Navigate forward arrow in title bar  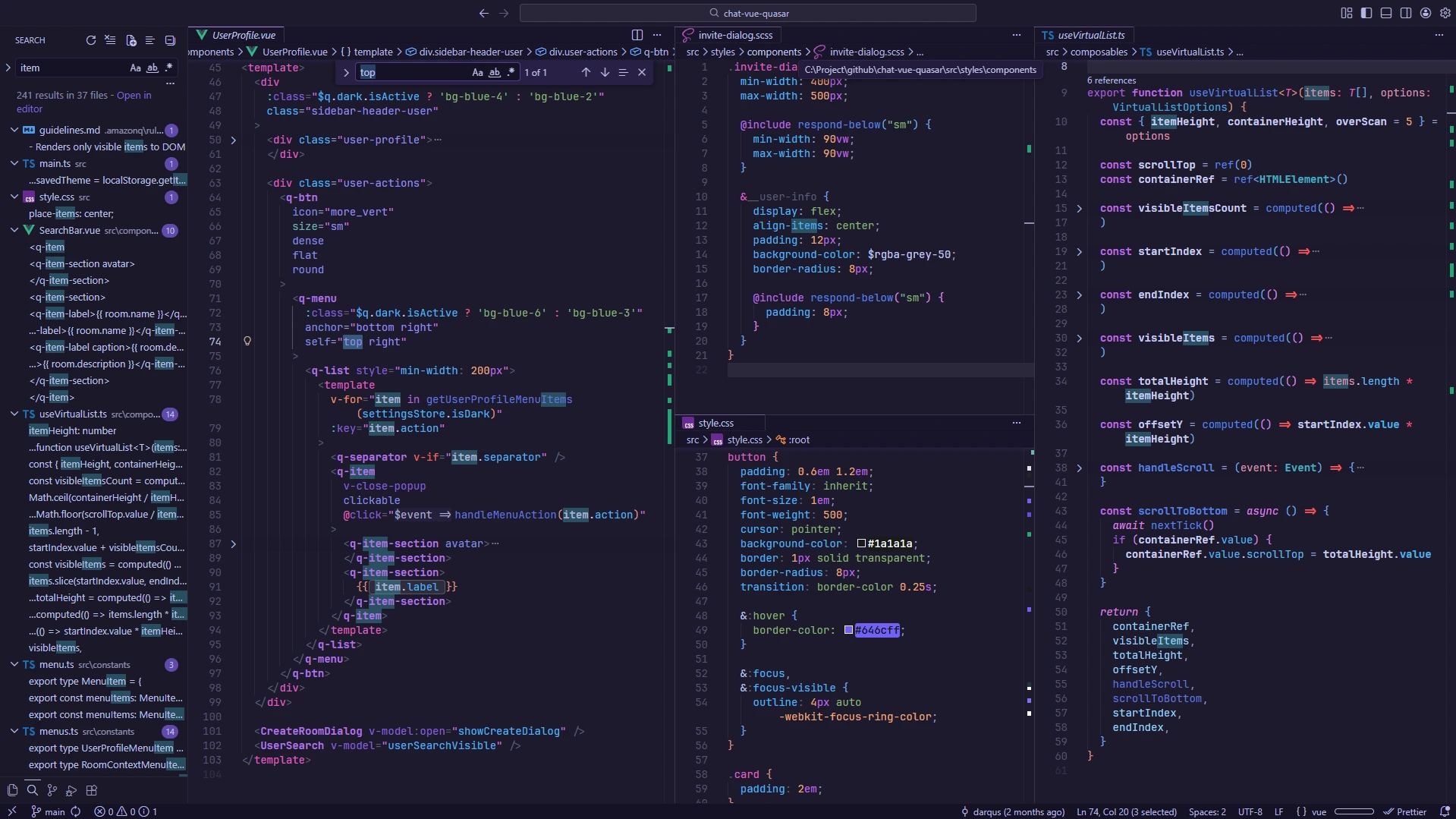(504, 13)
